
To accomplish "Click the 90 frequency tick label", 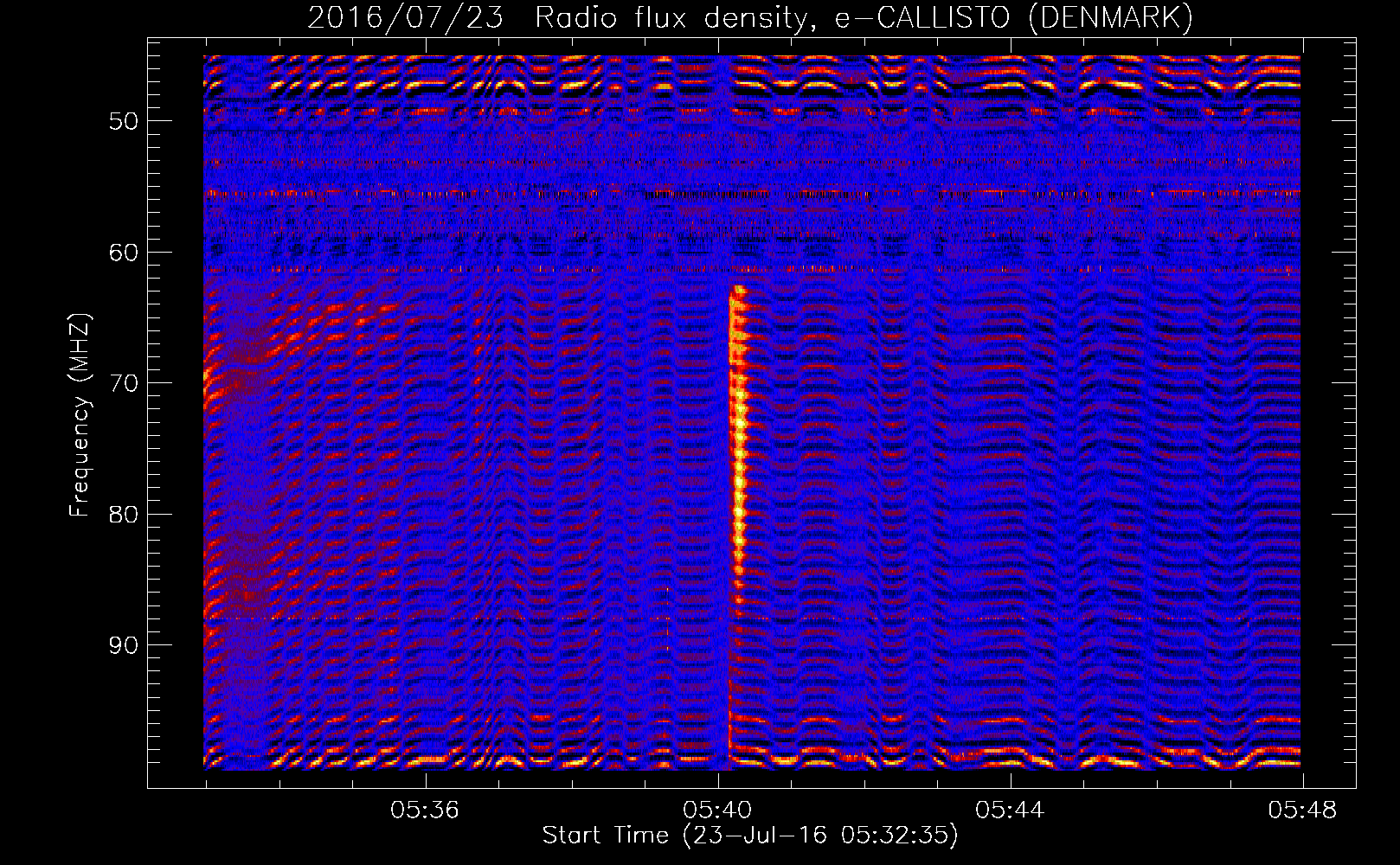I will pos(124,645).
